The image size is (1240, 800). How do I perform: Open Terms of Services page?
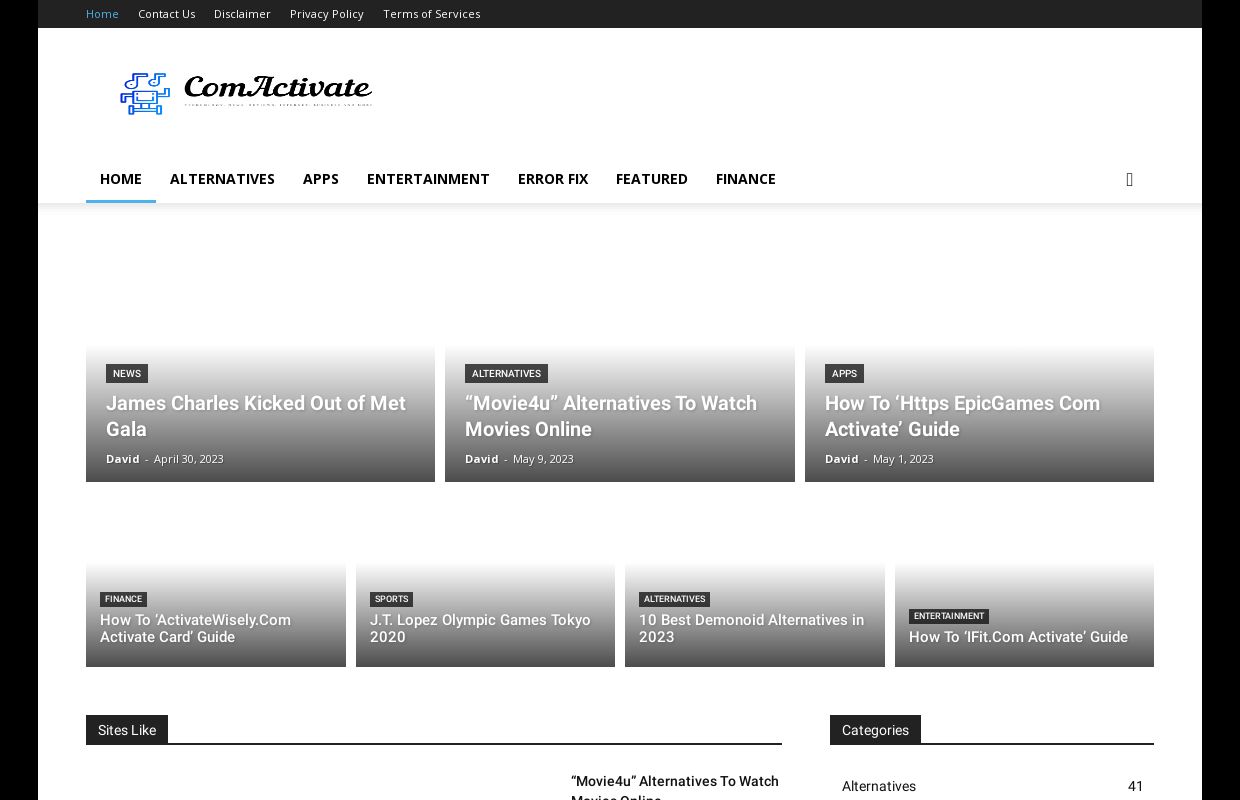coord(432,14)
